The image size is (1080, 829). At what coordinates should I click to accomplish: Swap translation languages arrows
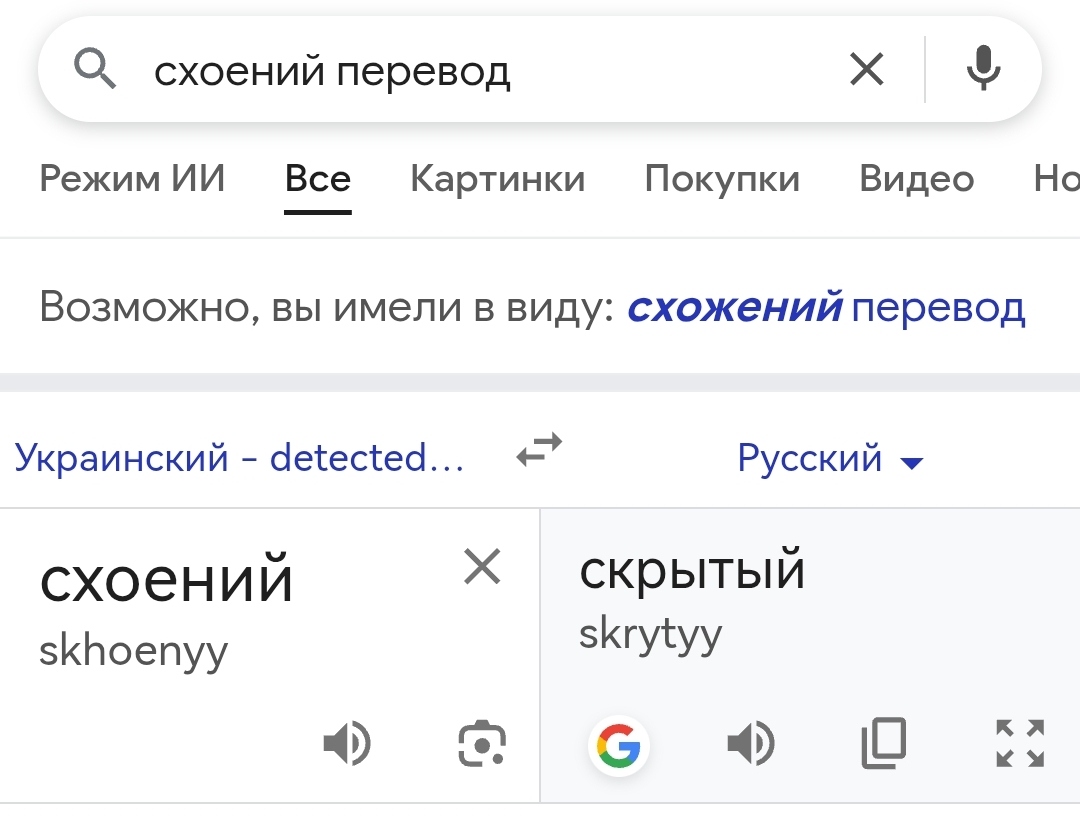539,452
